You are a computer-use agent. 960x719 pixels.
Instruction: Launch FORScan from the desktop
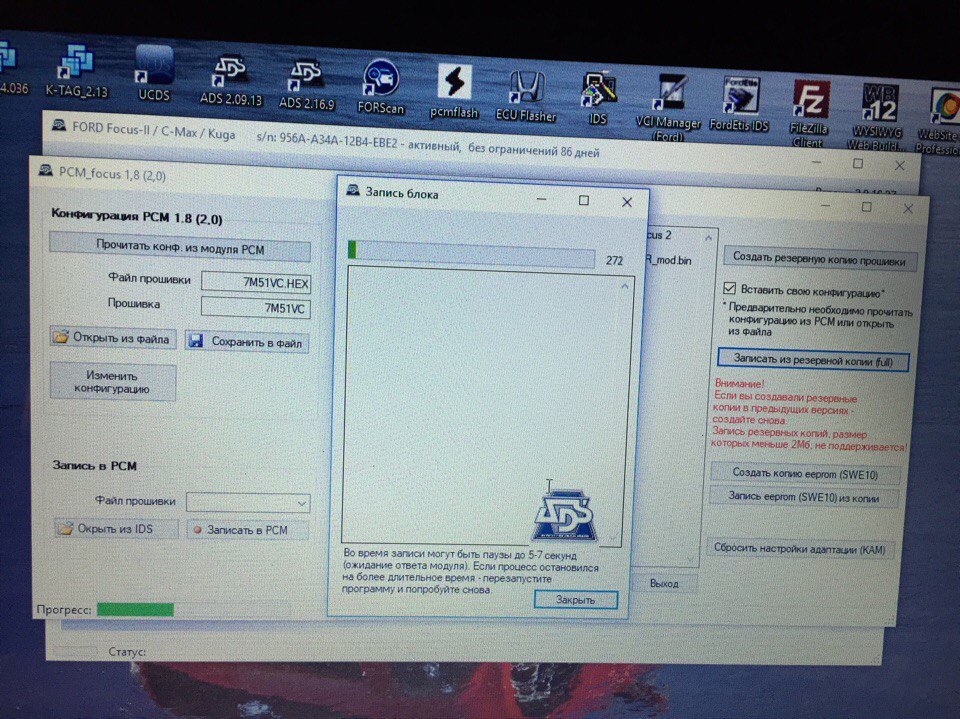[x=380, y=86]
